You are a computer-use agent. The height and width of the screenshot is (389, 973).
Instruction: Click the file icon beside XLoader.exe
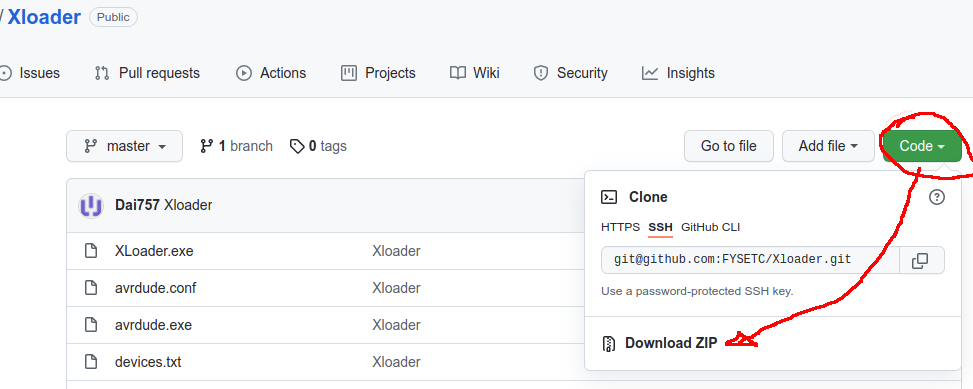pyautogui.click(x=91, y=251)
